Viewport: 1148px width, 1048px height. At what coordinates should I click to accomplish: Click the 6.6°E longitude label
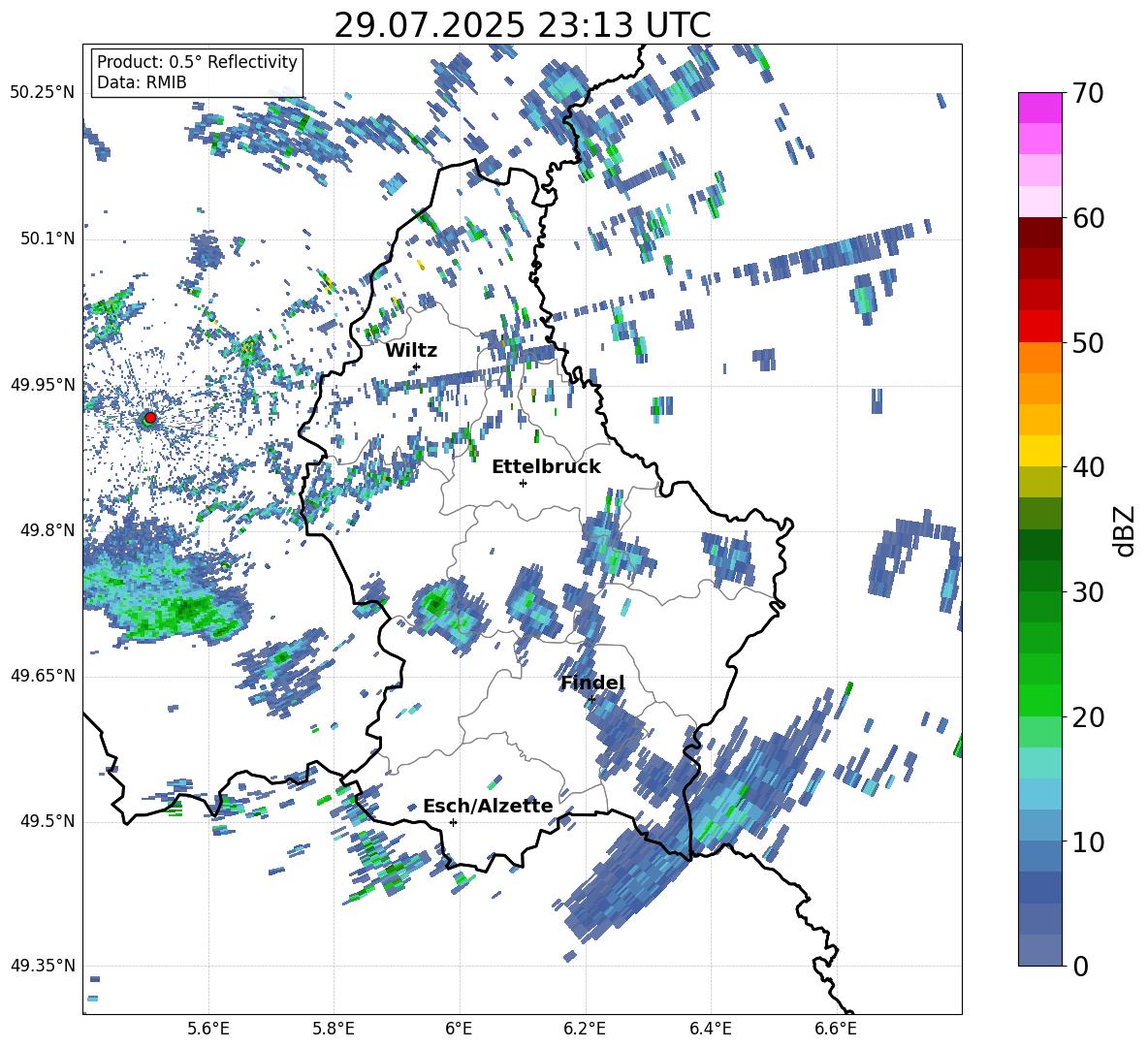[x=836, y=1029]
